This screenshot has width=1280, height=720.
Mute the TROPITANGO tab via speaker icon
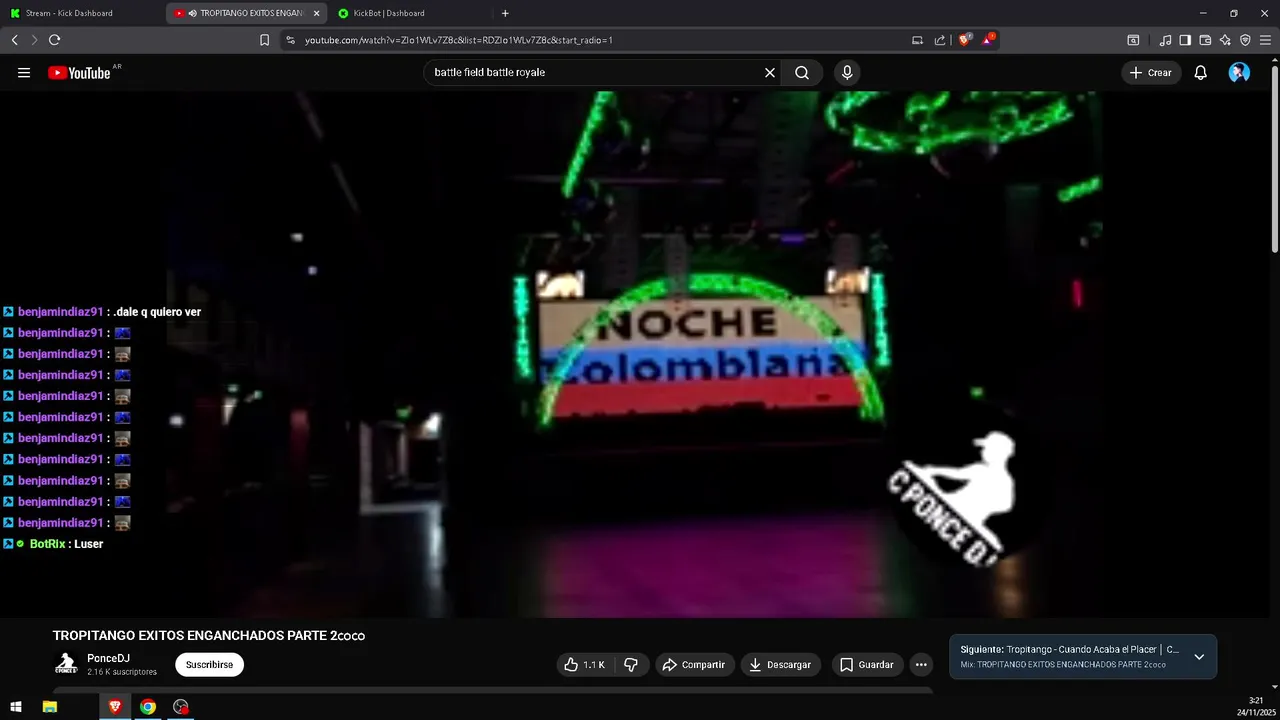(x=192, y=13)
